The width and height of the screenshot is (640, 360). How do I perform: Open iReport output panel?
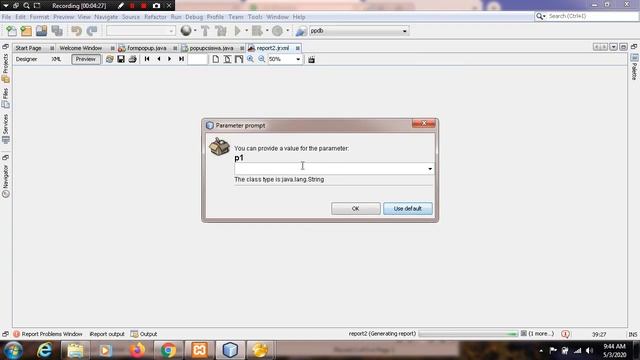(107, 334)
